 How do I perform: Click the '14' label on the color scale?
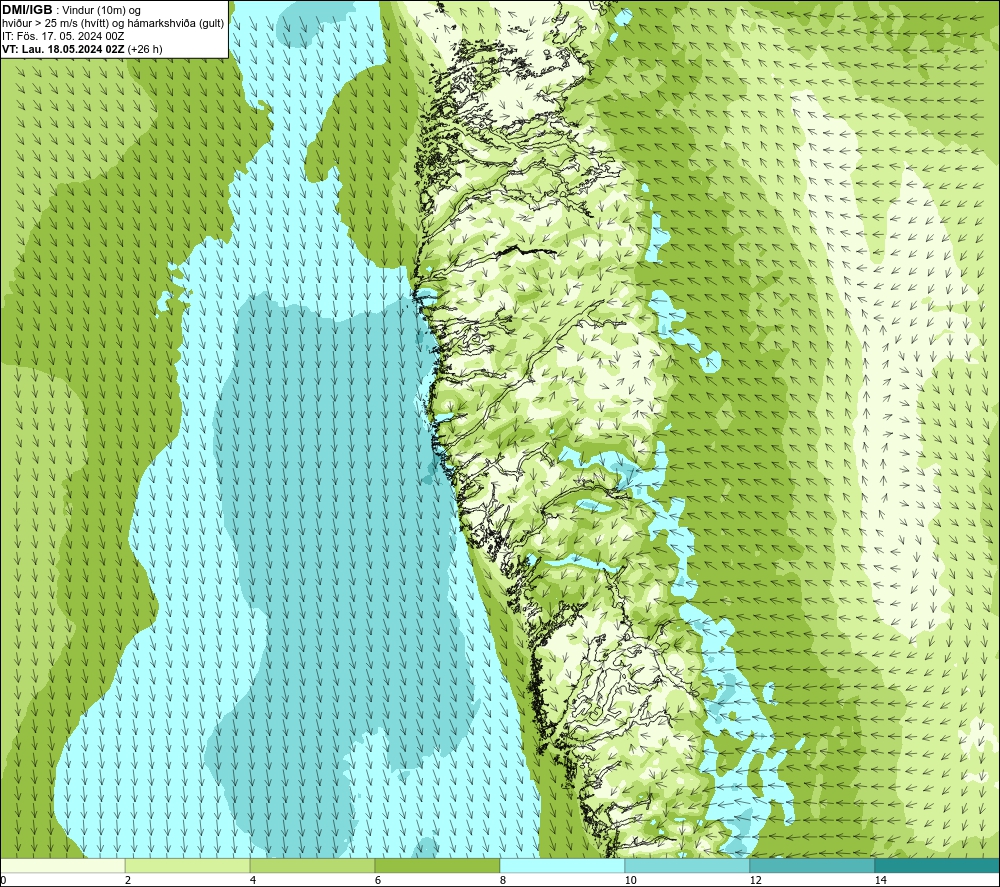click(x=880, y=881)
